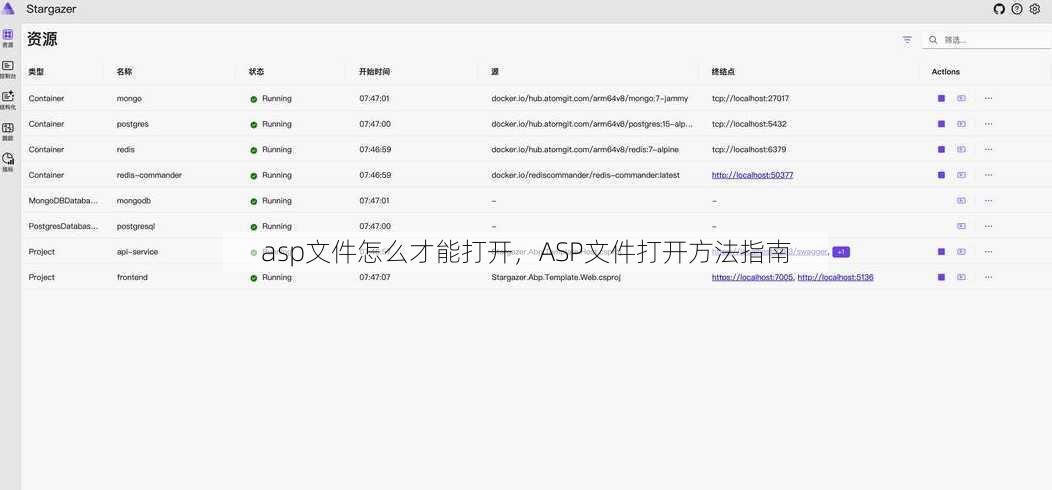Viewport: 1052px width, 490px height.
Task: Stop the redis-commander container
Action: pos(941,175)
